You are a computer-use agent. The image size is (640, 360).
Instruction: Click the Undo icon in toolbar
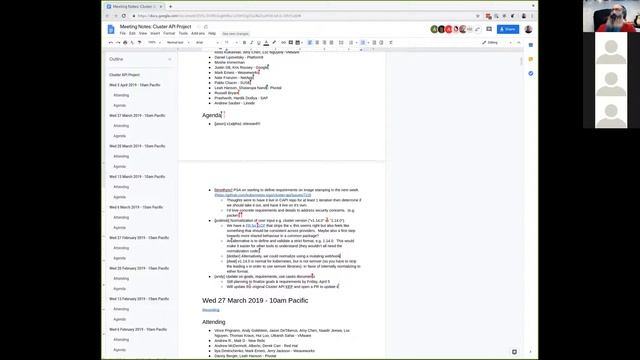pos(111,42)
